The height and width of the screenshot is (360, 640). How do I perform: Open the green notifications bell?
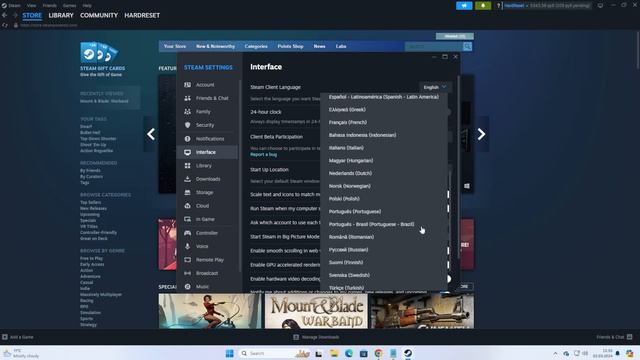tap(483, 6)
